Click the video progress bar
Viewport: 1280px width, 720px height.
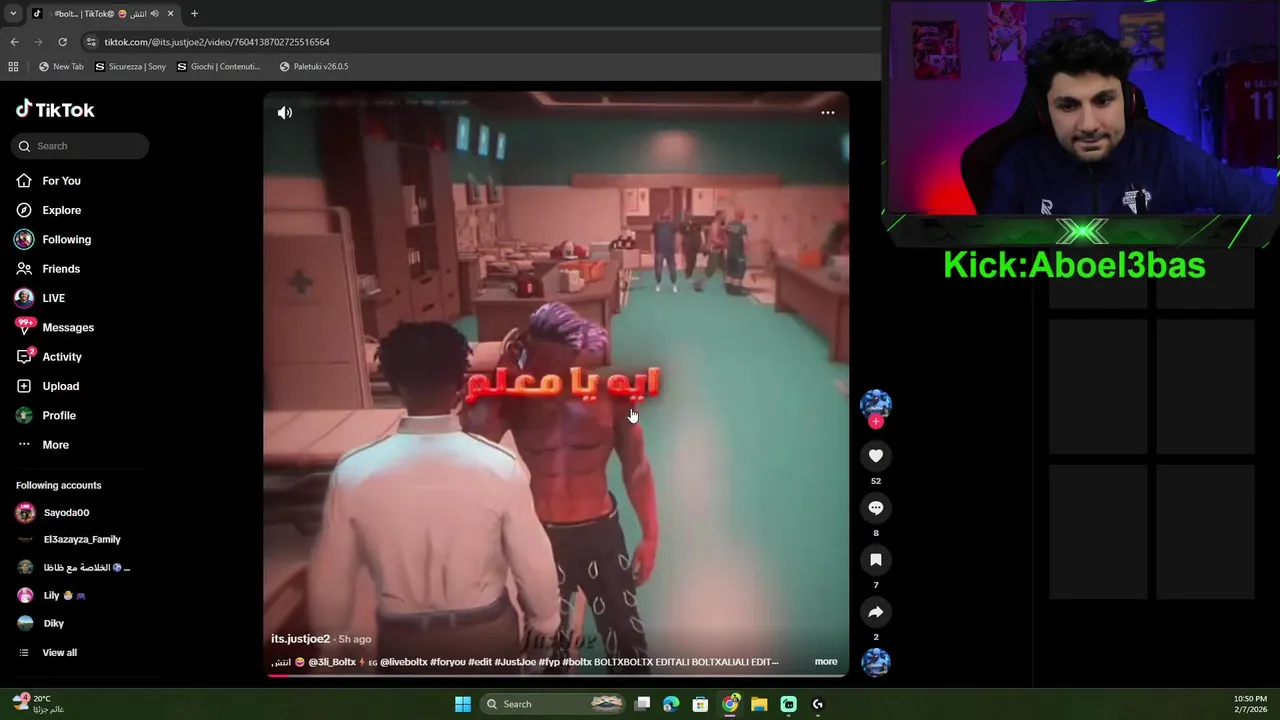tap(556, 675)
